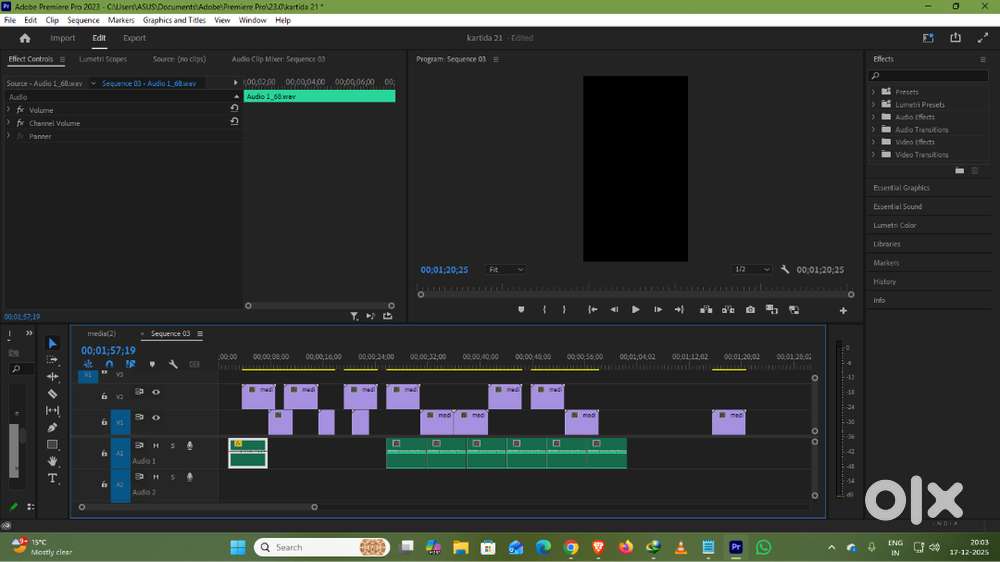
Task: Go to the Home screen icon
Action: tap(25, 38)
